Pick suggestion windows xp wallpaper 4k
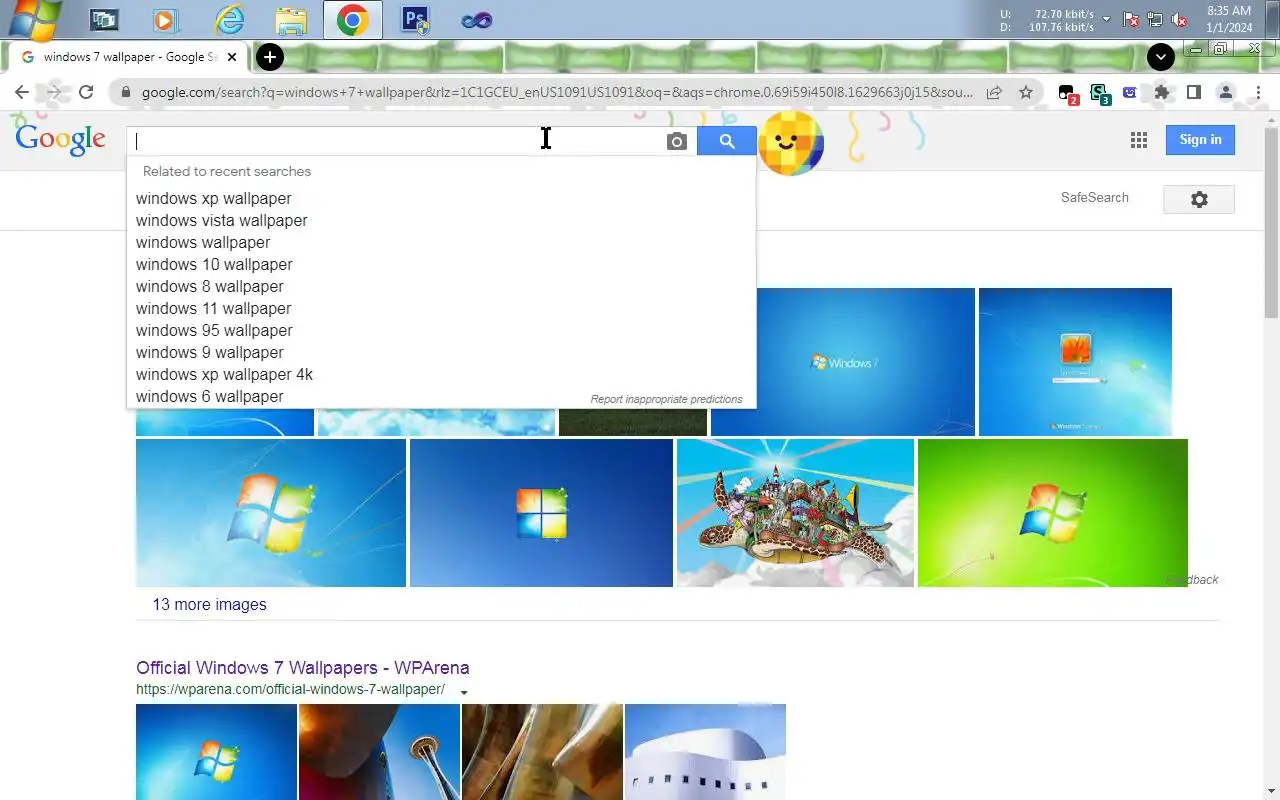 (441, 374)
